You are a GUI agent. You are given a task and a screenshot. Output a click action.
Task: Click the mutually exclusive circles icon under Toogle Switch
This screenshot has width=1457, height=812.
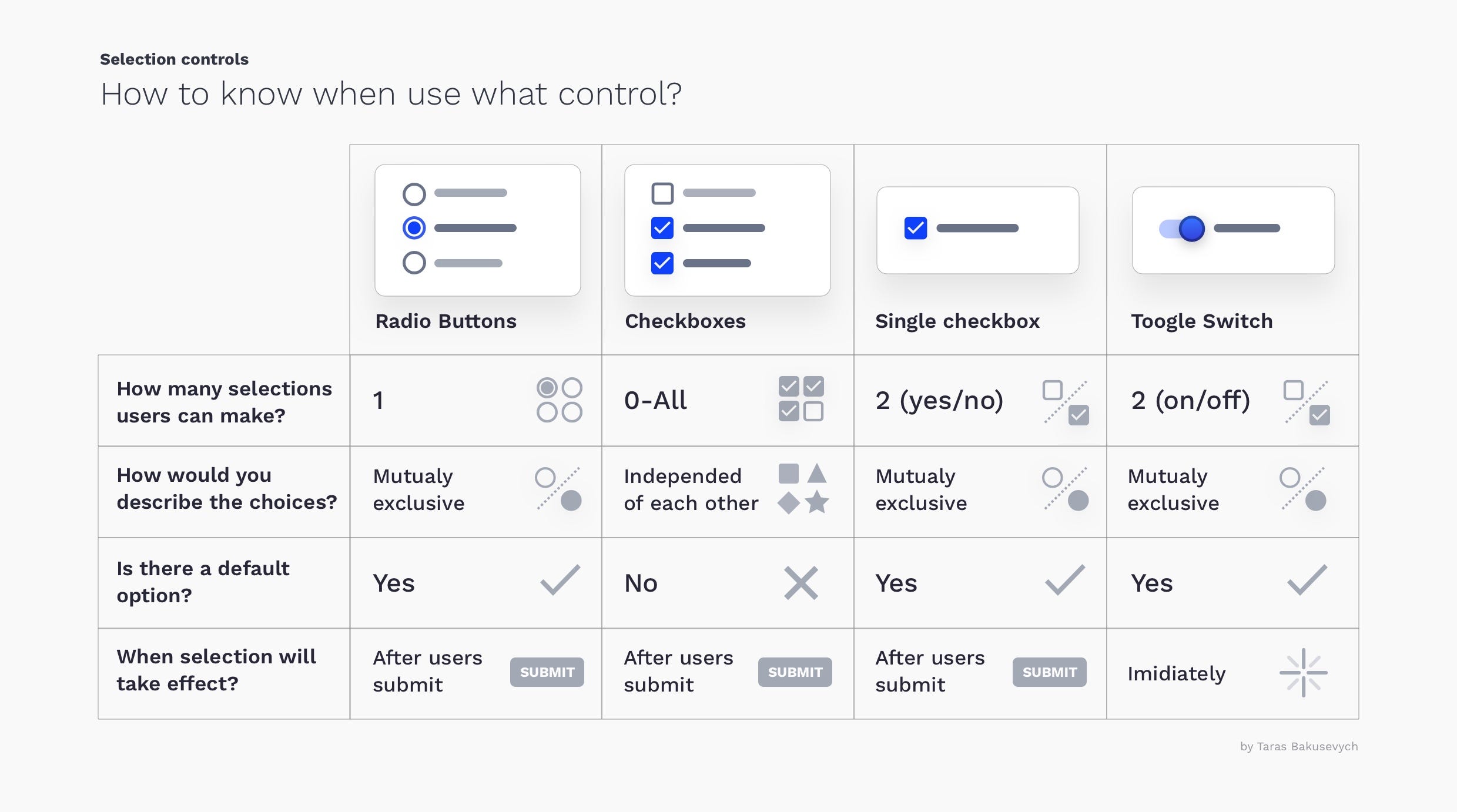pos(1303,489)
